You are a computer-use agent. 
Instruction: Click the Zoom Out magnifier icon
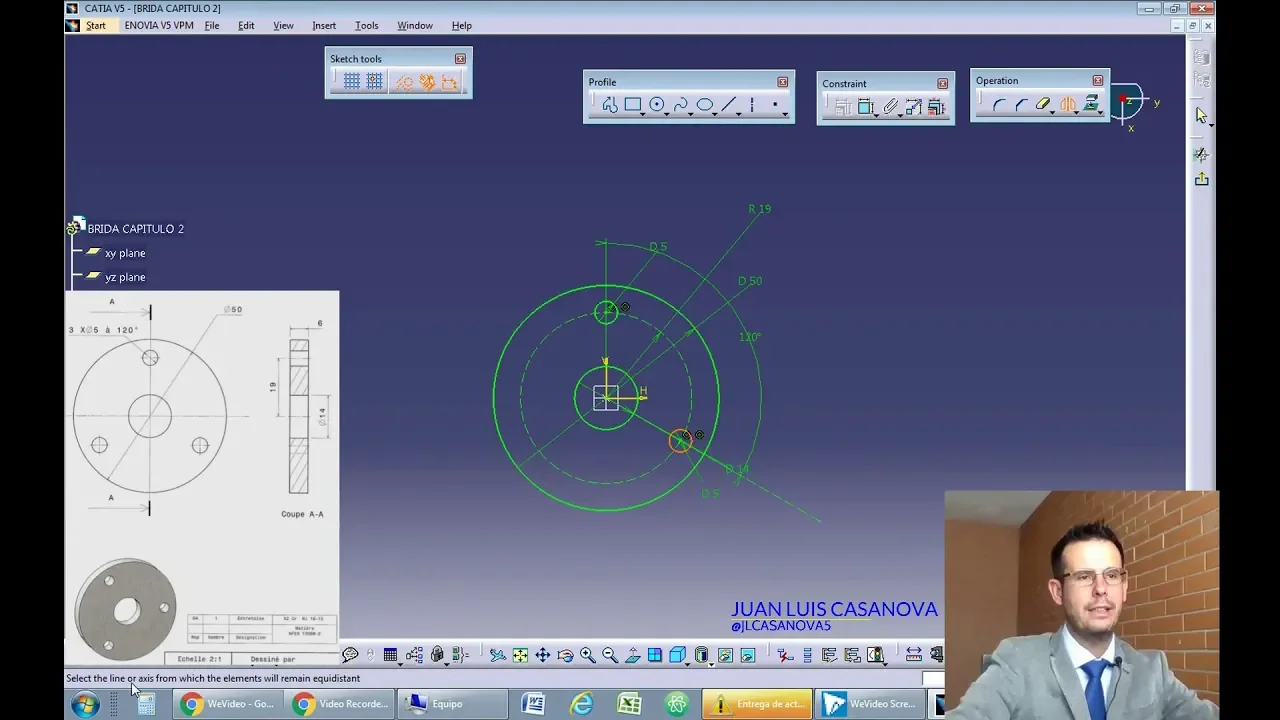tap(609, 656)
